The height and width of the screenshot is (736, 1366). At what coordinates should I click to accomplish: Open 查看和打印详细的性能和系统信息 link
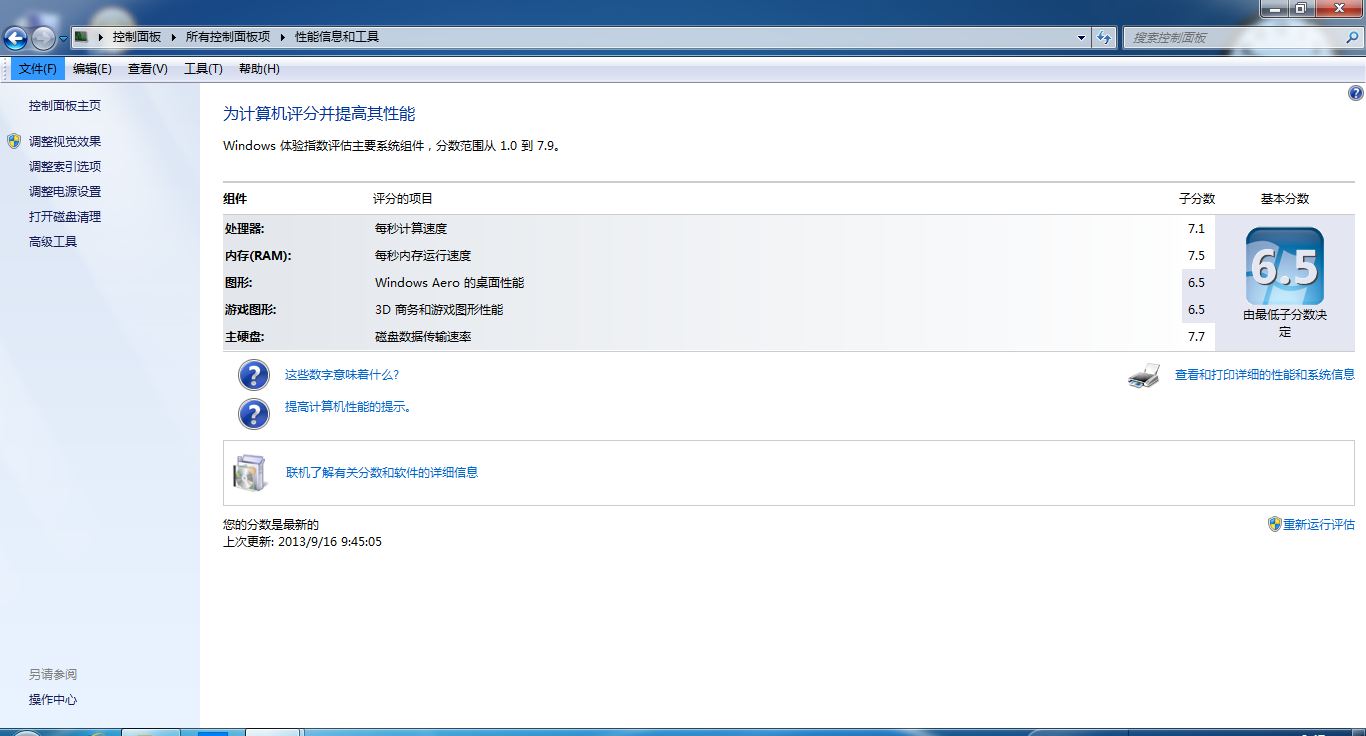(x=1265, y=374)
